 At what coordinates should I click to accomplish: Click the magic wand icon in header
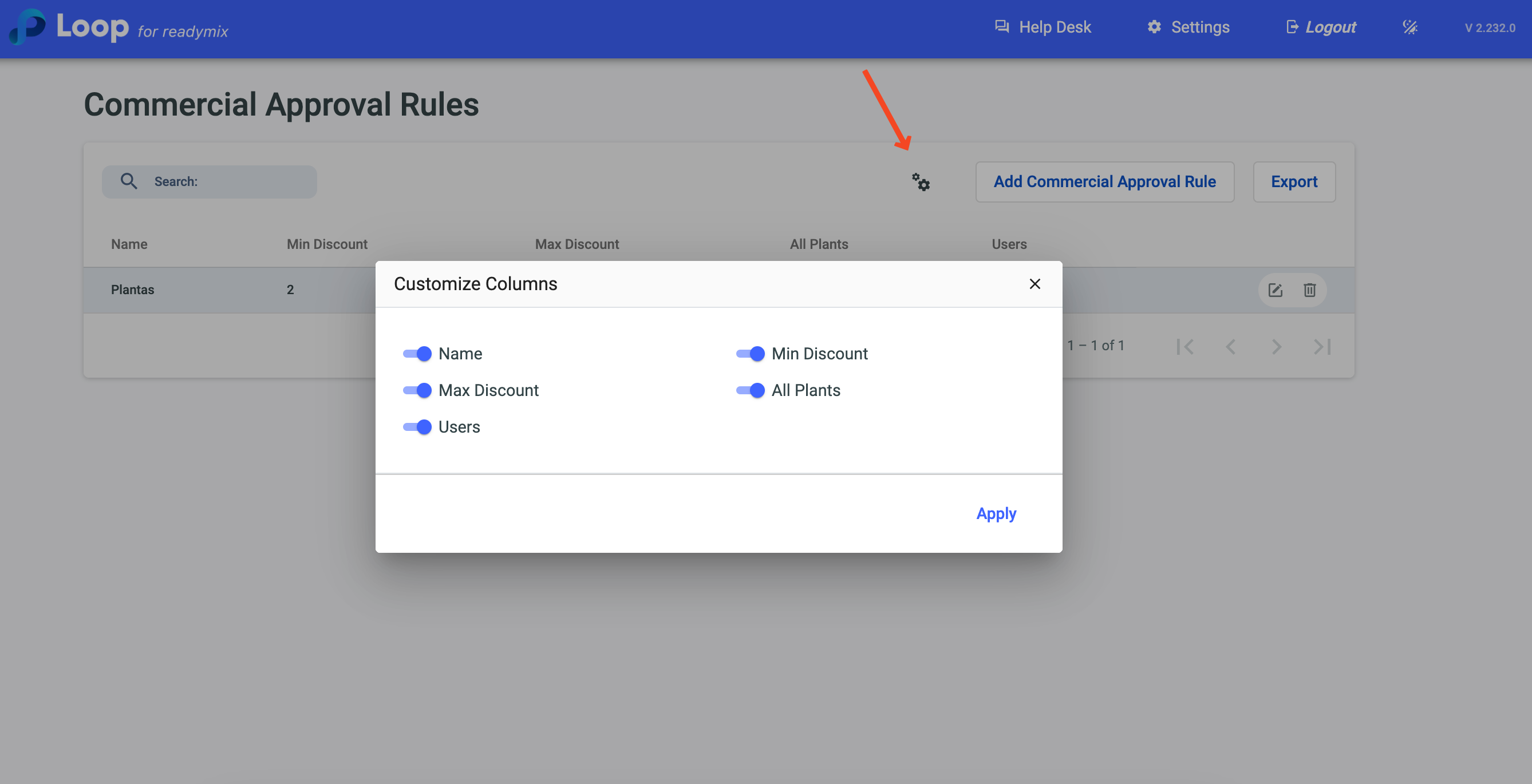[x=1409, y=27]
